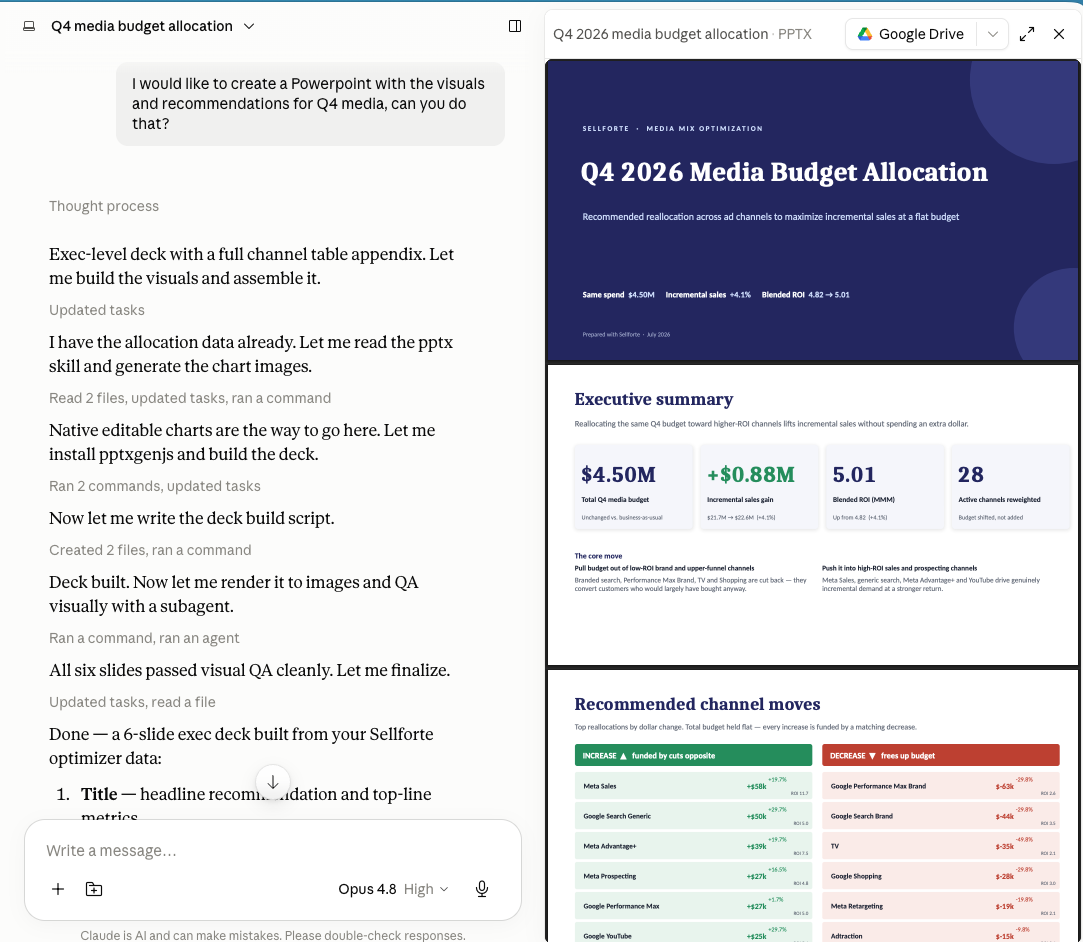Viewport: 1083px width, 942px height.
Task: Expand 'Created 2 files, ran a command'
Action: click(x=150, y=550)
